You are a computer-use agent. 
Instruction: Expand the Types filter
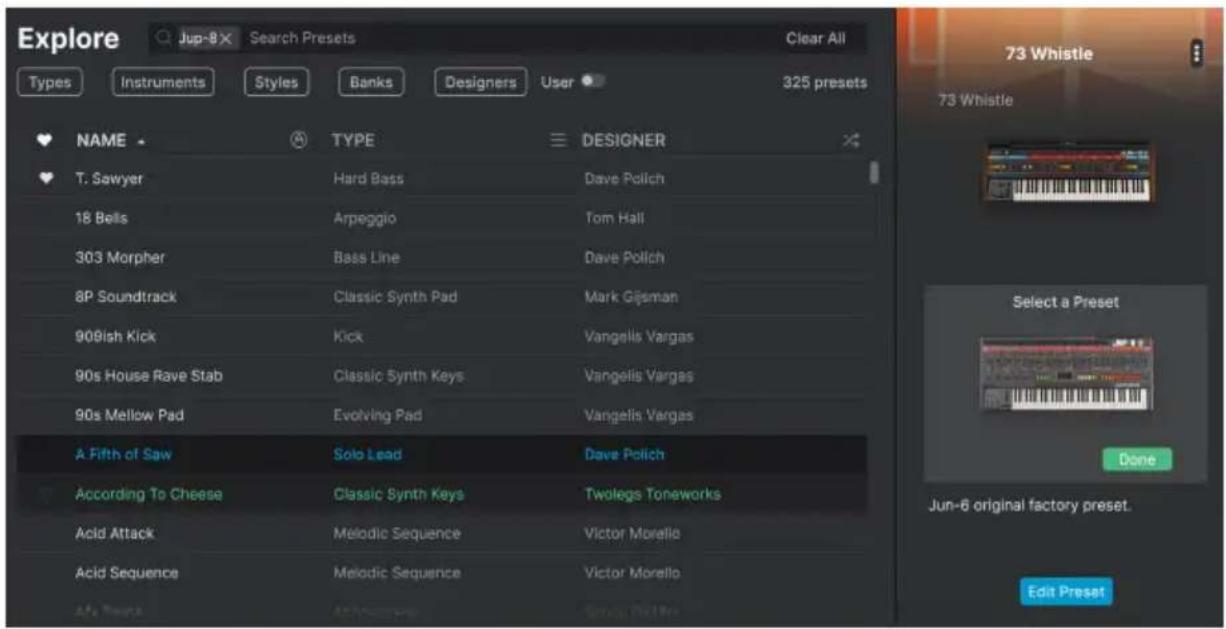[x=50, y=83]
